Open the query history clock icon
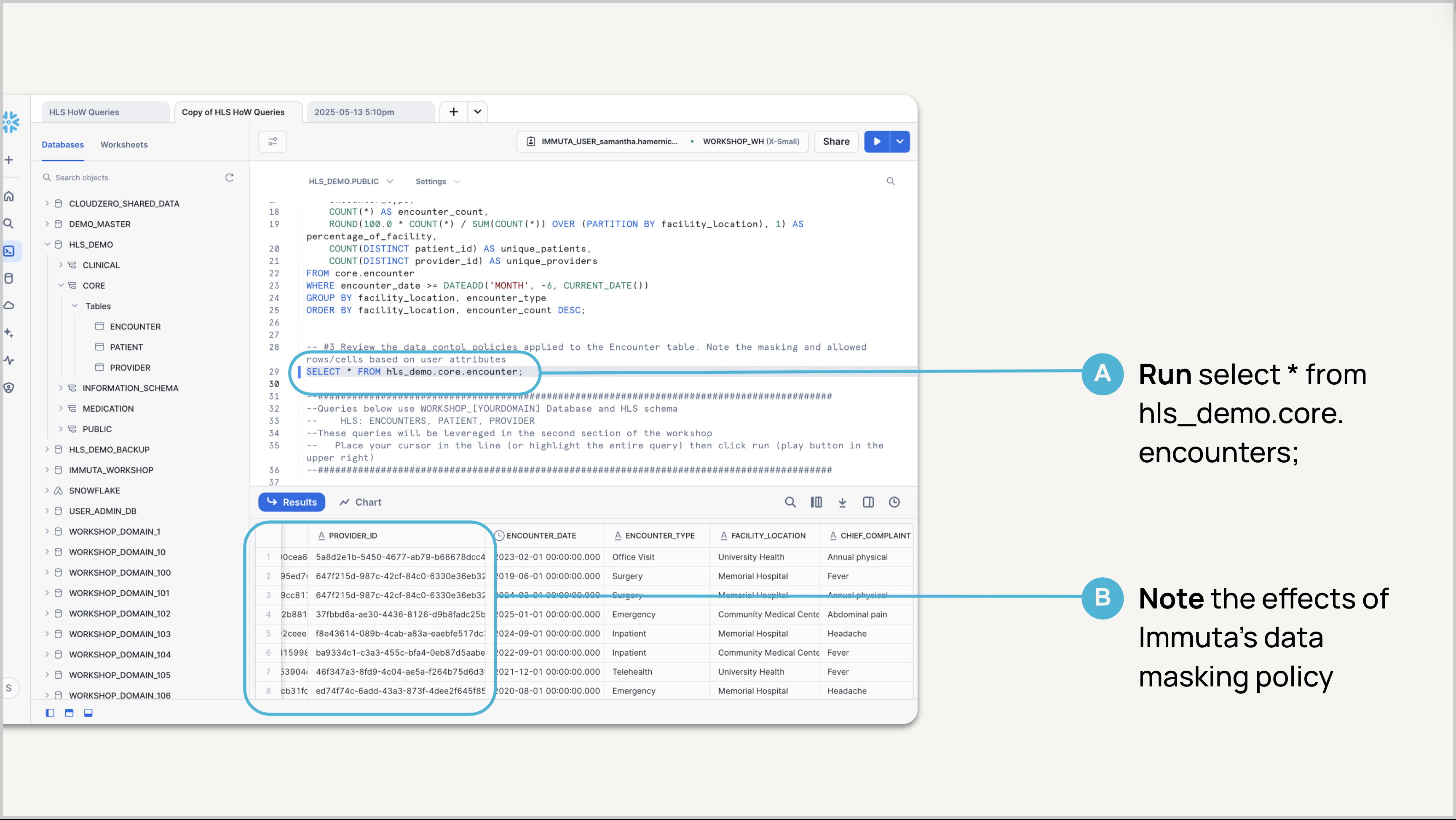 tap(894, 502)
